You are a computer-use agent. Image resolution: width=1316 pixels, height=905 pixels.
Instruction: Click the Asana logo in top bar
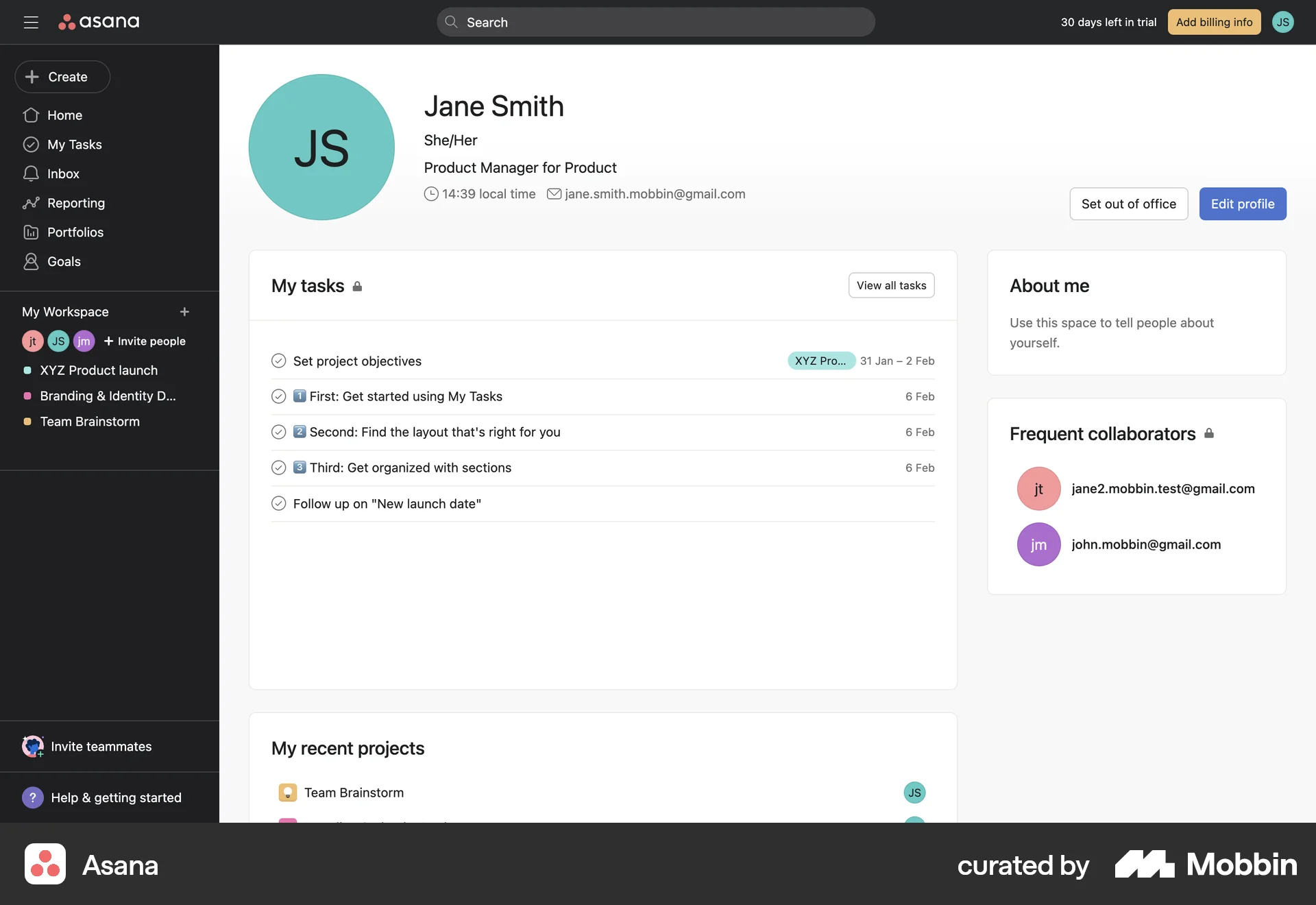tap(98, 21)
